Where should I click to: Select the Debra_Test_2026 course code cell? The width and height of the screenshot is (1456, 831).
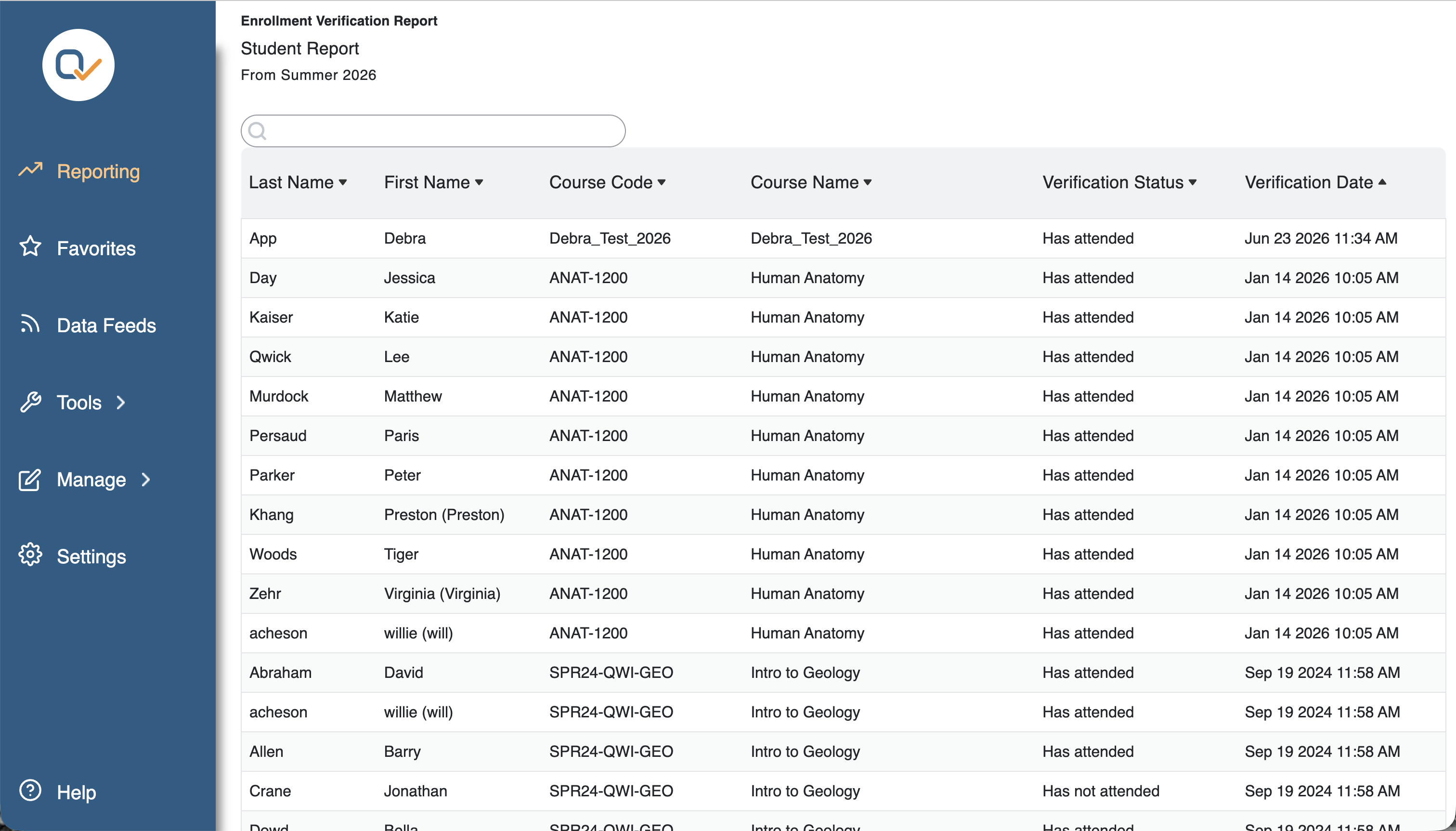coord(610,239)
